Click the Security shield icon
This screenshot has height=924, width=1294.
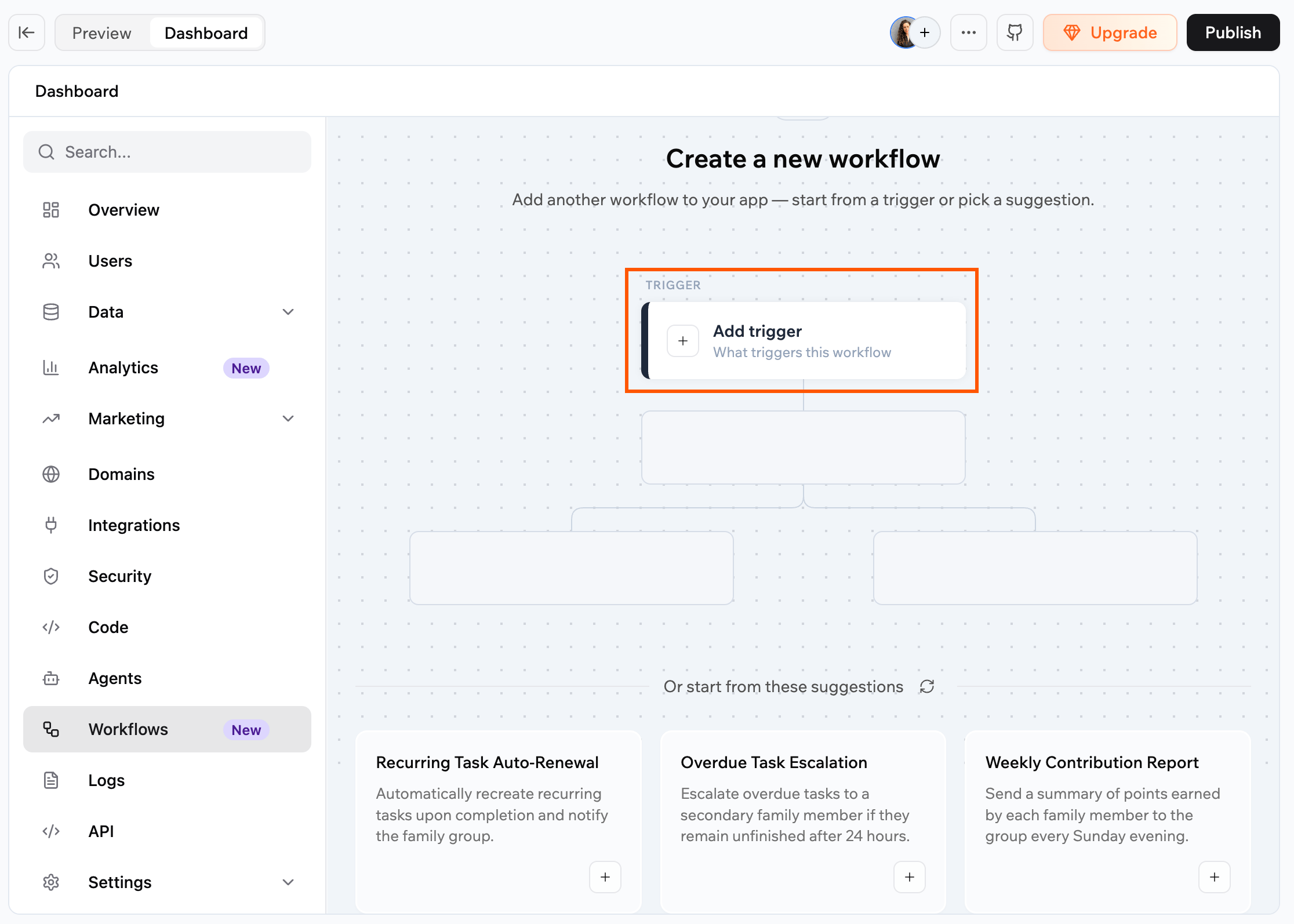click(x=51, y=576)
